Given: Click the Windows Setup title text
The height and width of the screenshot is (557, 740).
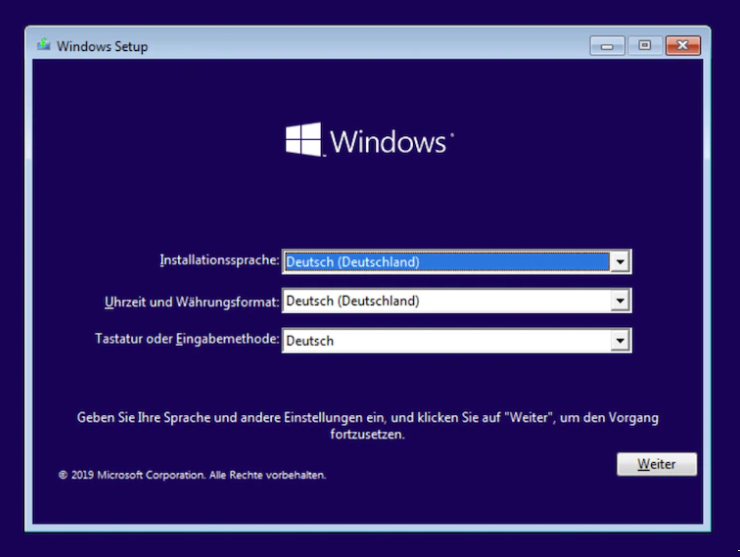Looking at the screenshot, I should point(102,46).
